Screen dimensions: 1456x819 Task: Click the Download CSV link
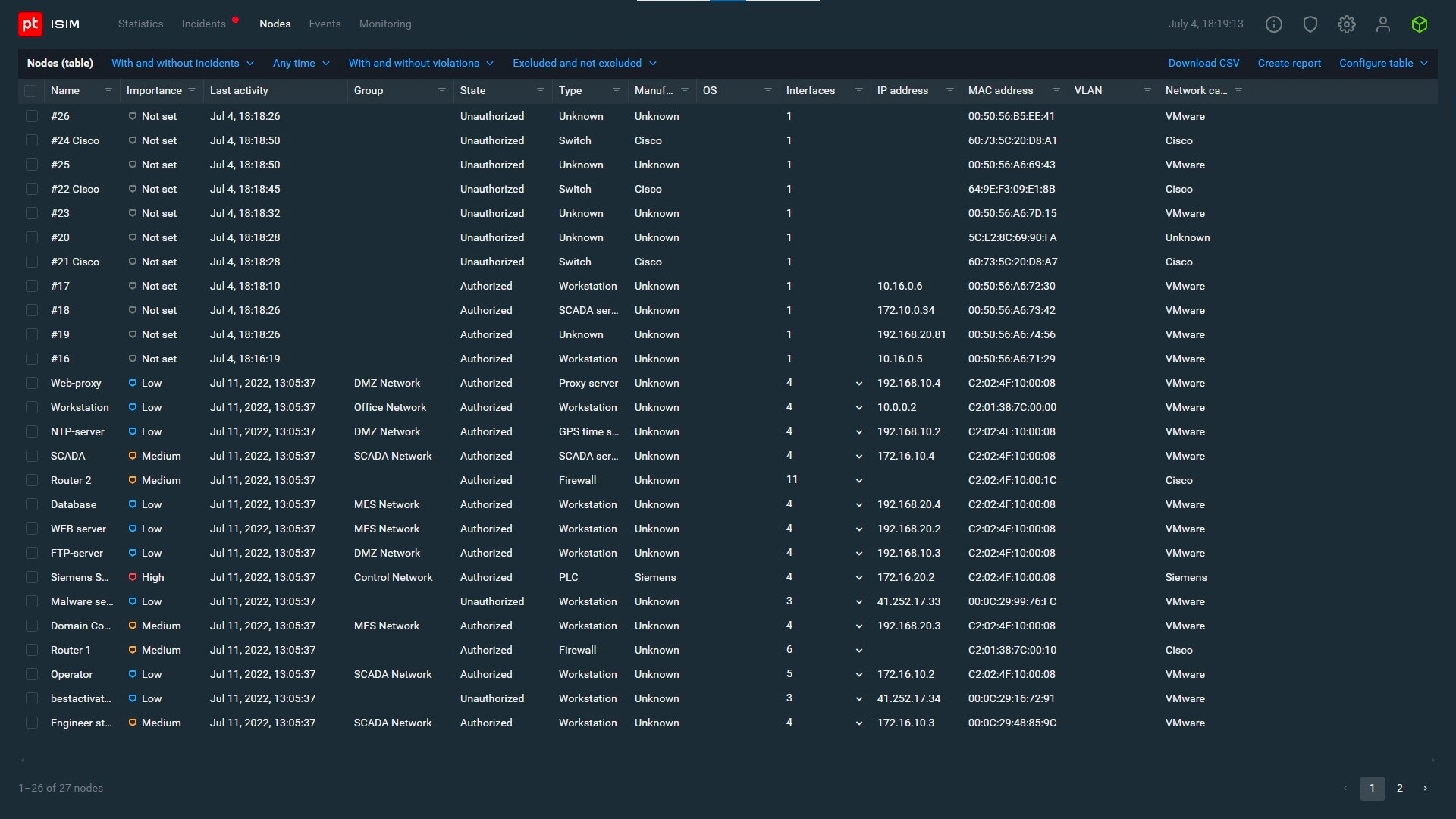[1204, 63]
